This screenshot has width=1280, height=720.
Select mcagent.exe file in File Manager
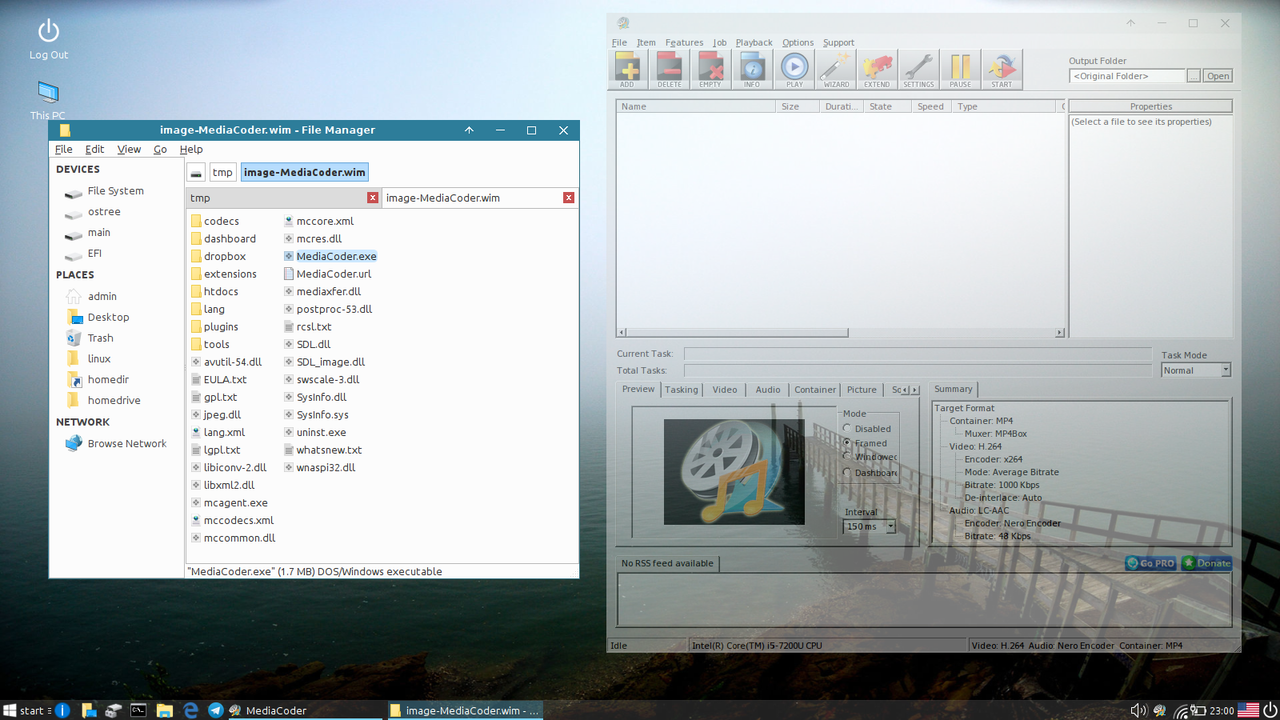[229, 503]
